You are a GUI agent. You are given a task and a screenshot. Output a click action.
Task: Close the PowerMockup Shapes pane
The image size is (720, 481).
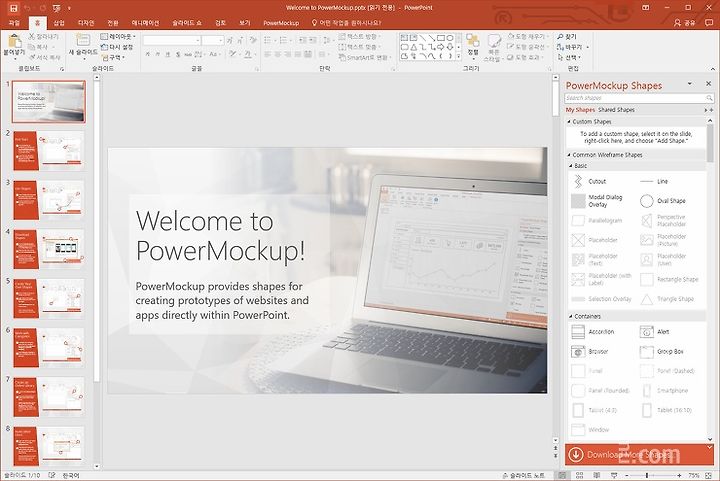[709, 84]
